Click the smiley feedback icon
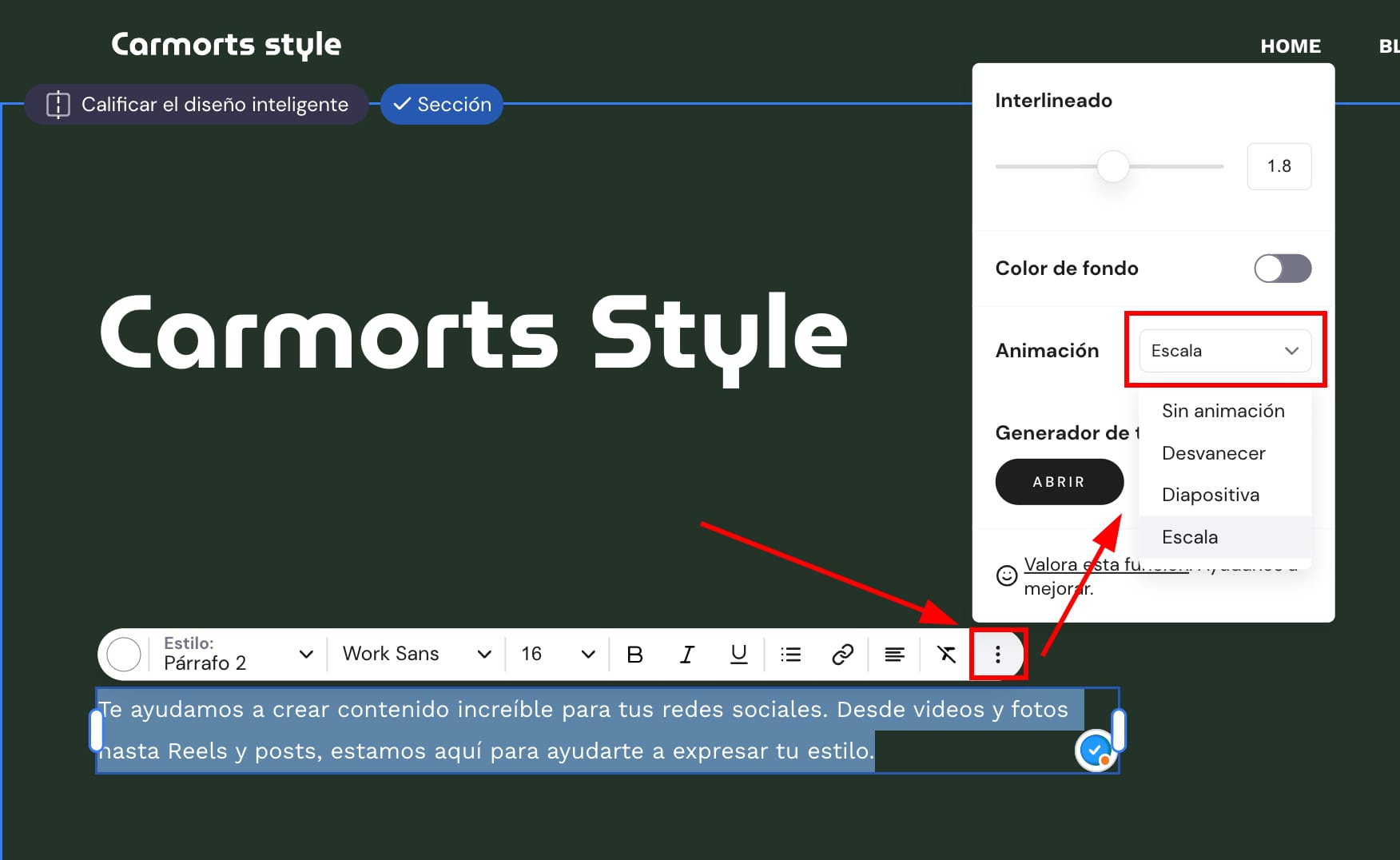 1007,575
